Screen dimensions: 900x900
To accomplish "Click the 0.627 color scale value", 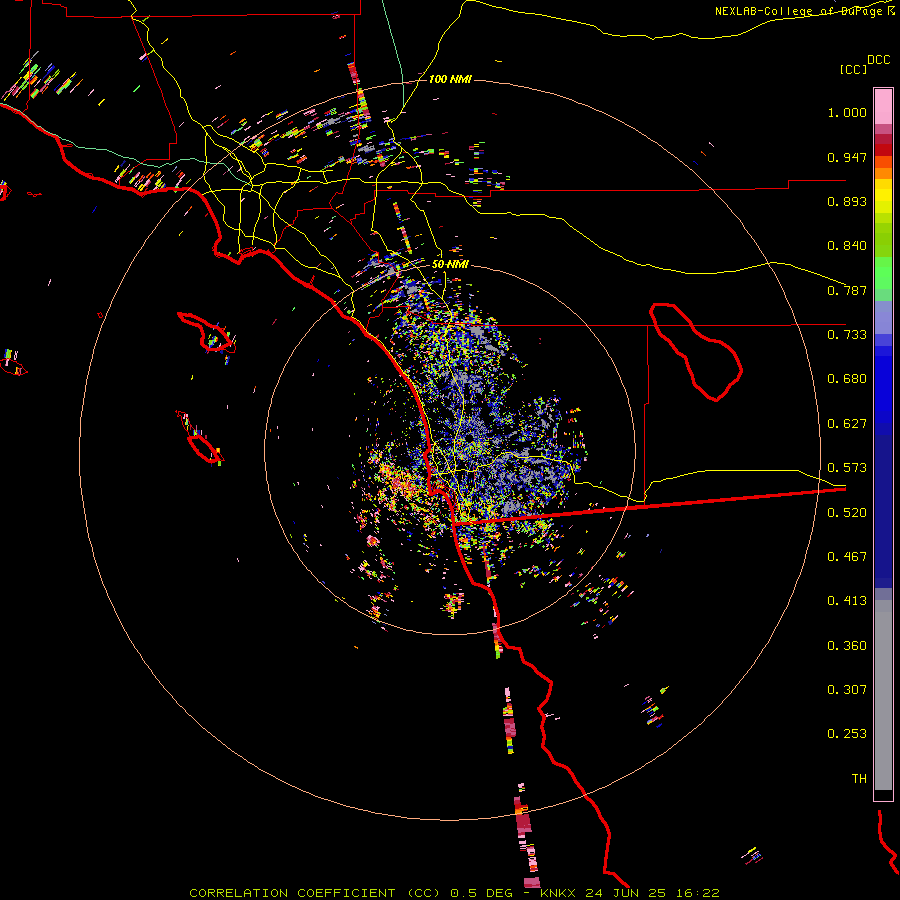I will (x=847, y=424).
